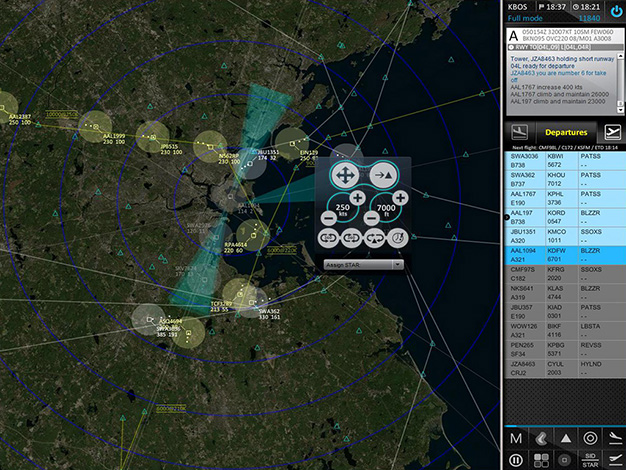The image size is (626, 470).
Task: Toggle the SID/STAR display
Action: 590,460
